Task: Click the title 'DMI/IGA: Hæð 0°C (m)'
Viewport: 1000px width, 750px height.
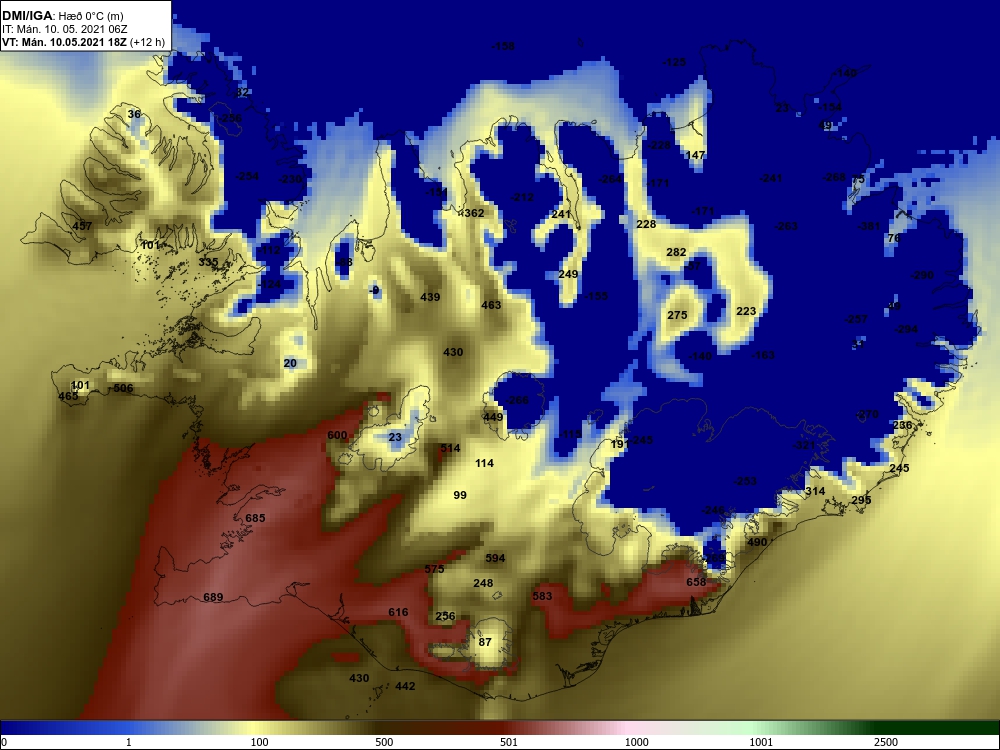Action: pos(62,16)
